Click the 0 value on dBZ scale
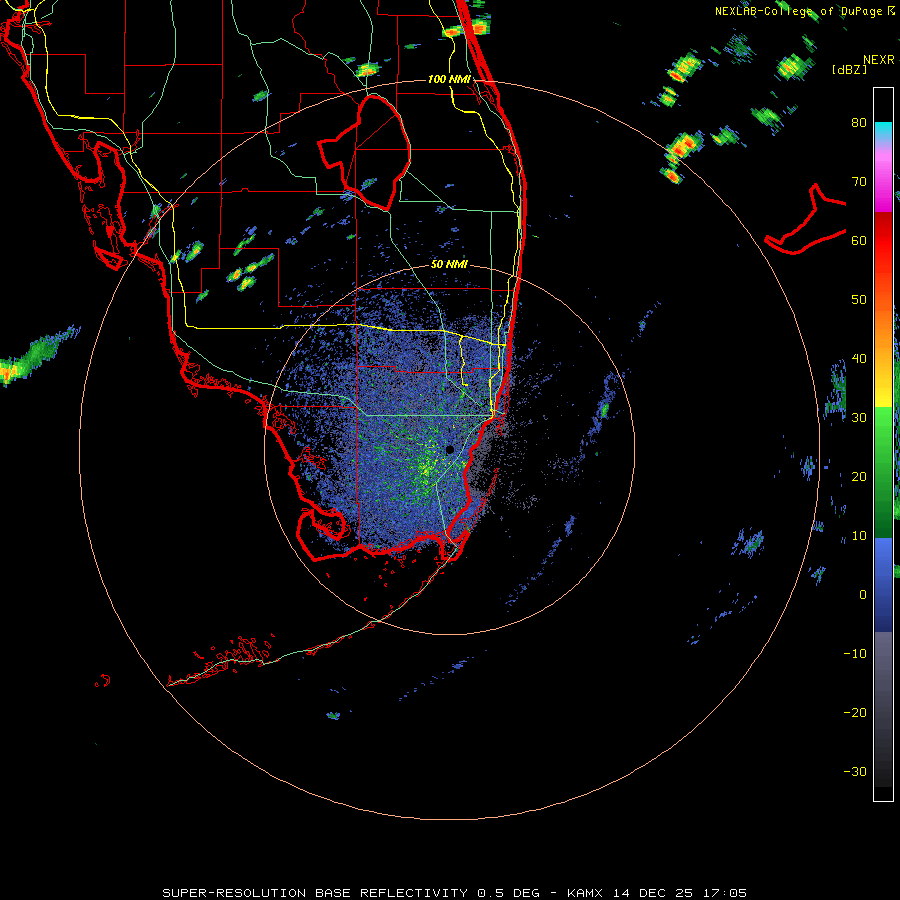 click(x=863, y=595)
